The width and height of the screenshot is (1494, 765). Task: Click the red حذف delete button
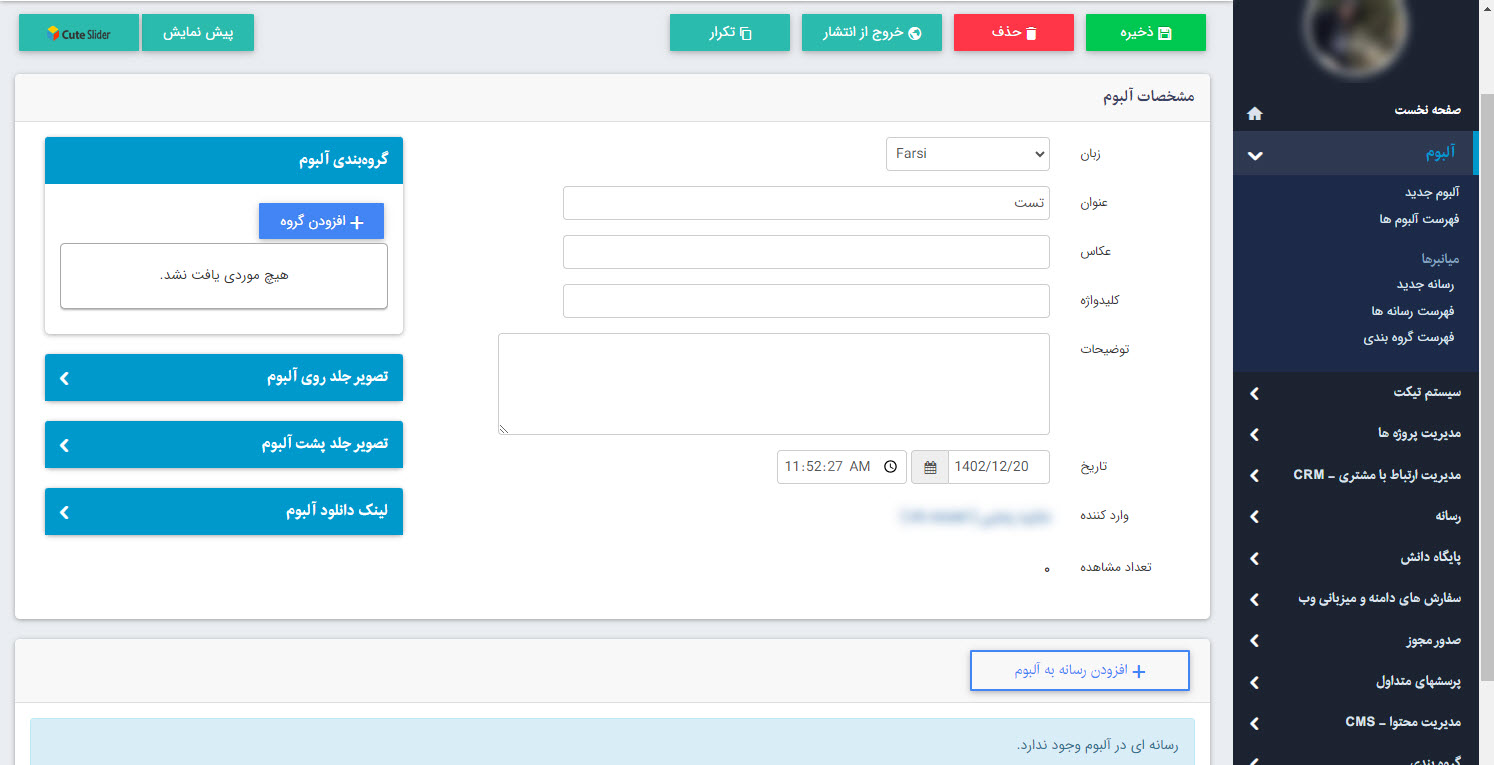[1014, 33]
